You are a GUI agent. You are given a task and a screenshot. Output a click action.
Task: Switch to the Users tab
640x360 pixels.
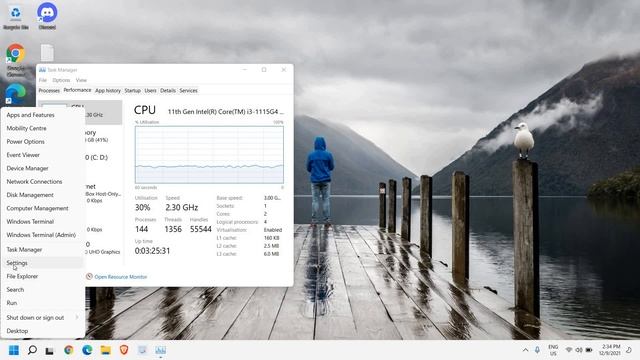tap(150, 91)
